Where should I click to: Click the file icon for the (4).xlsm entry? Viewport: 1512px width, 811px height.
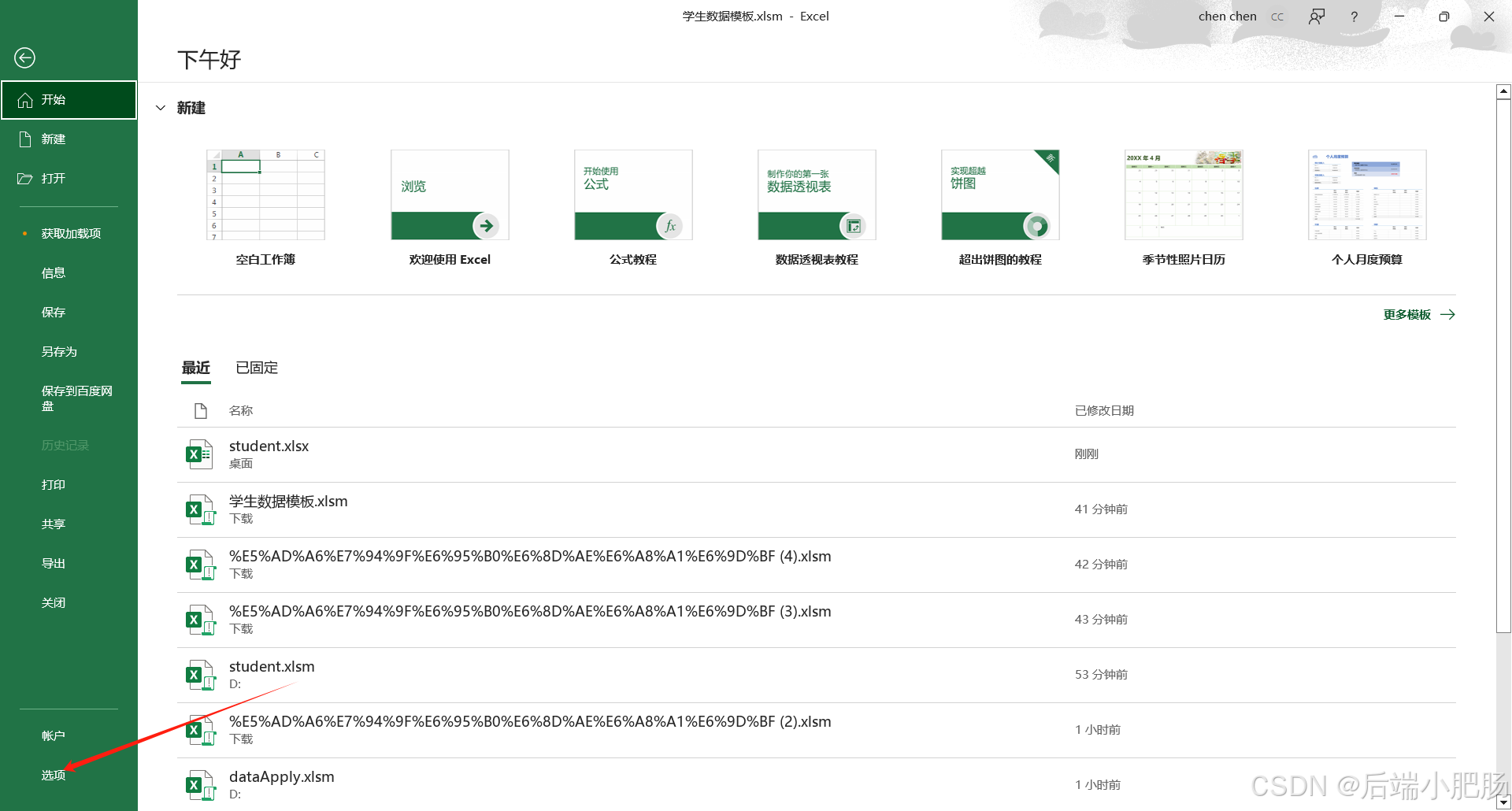(200, 565)
